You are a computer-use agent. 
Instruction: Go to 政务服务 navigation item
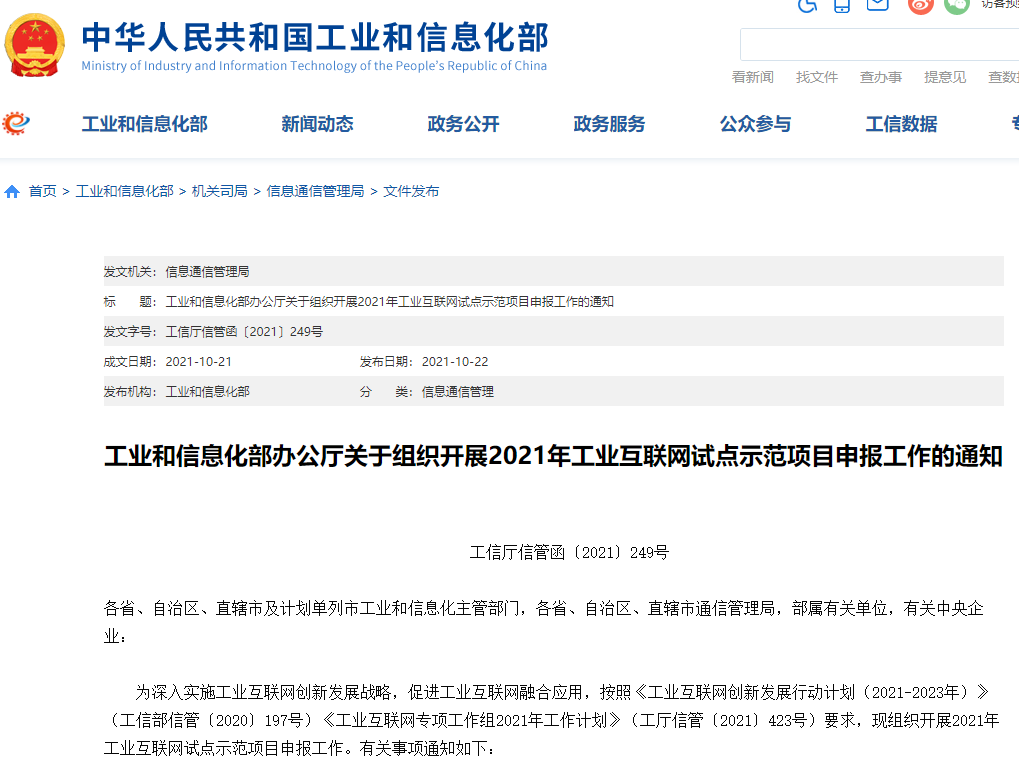tap(609, 124)
